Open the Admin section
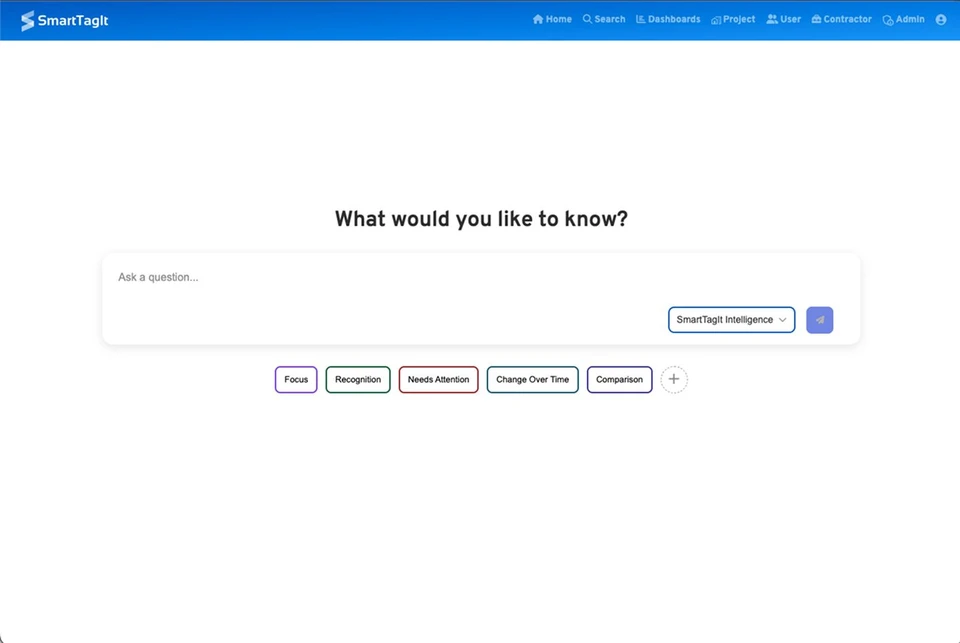 click(904, 20)
